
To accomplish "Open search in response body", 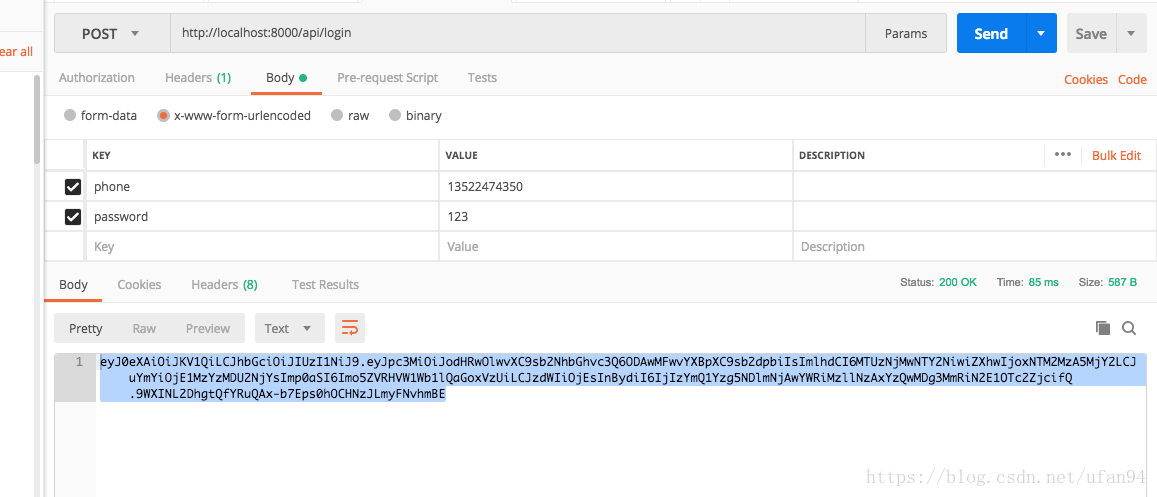I will click(x=1128, y=328).
